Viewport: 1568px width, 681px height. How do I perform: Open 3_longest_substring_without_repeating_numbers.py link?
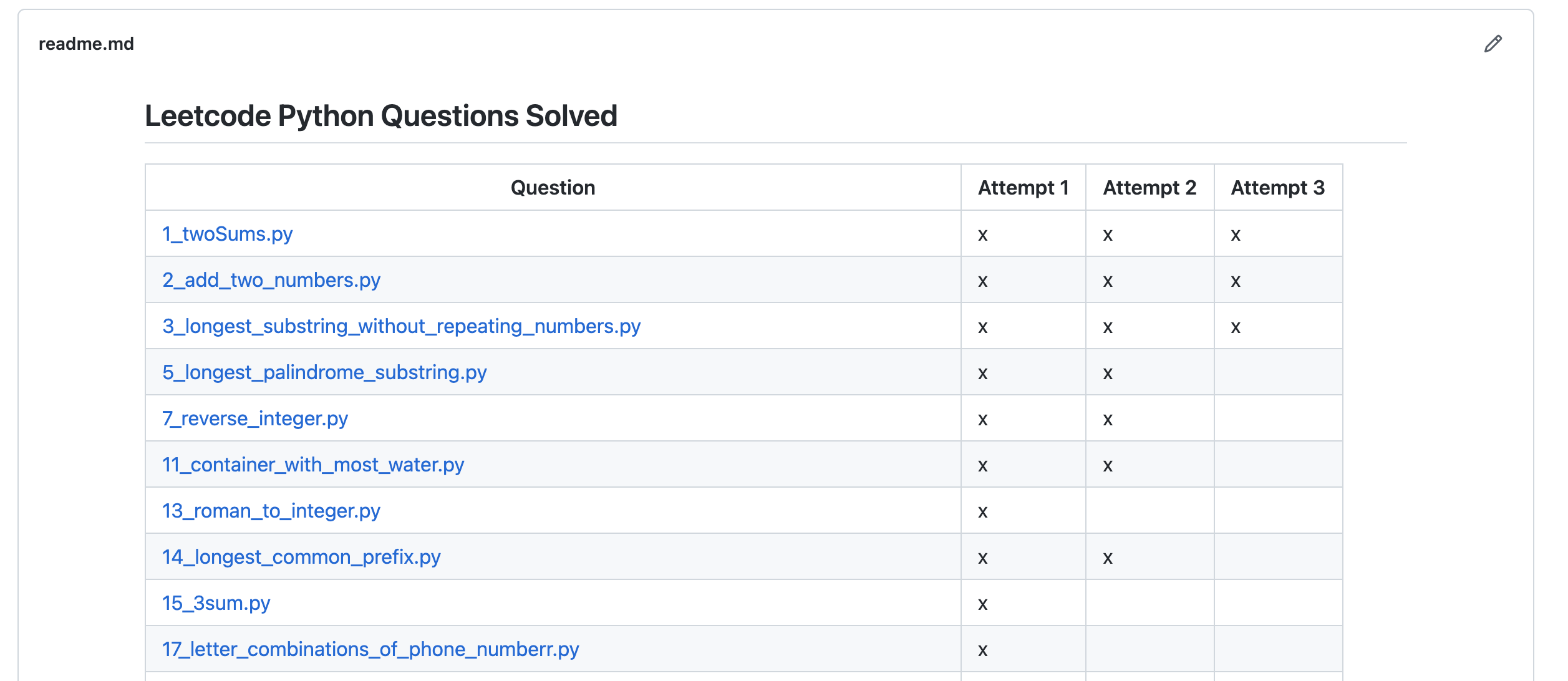401,326
